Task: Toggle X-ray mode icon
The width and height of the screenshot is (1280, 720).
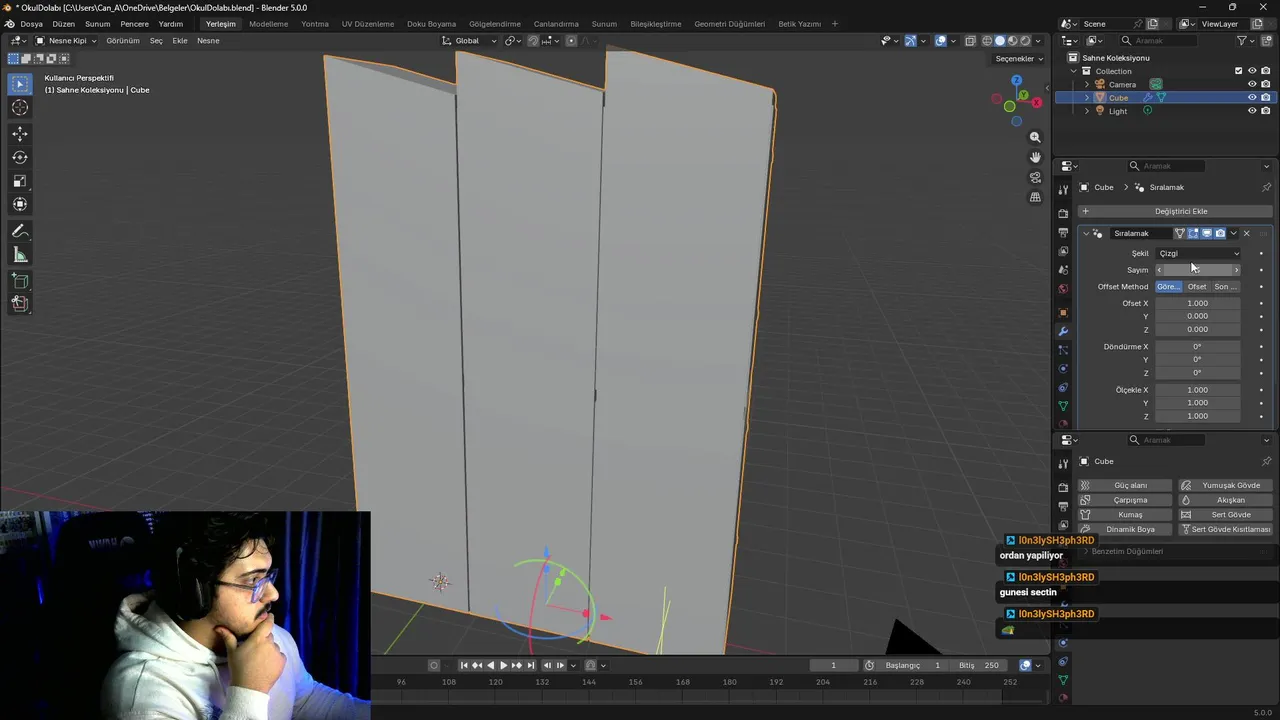Action: [970, 41]
